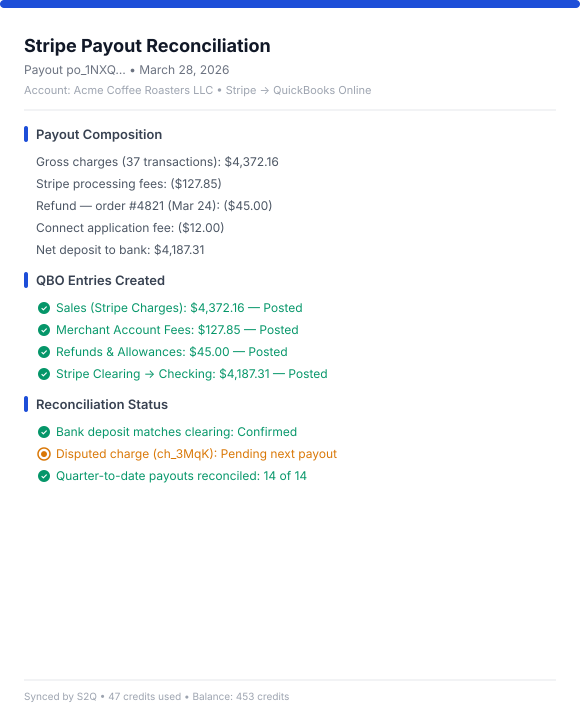The image size is (580, 720).
Task: Click the Refund order #4821 line
Action: click(154, 206)
